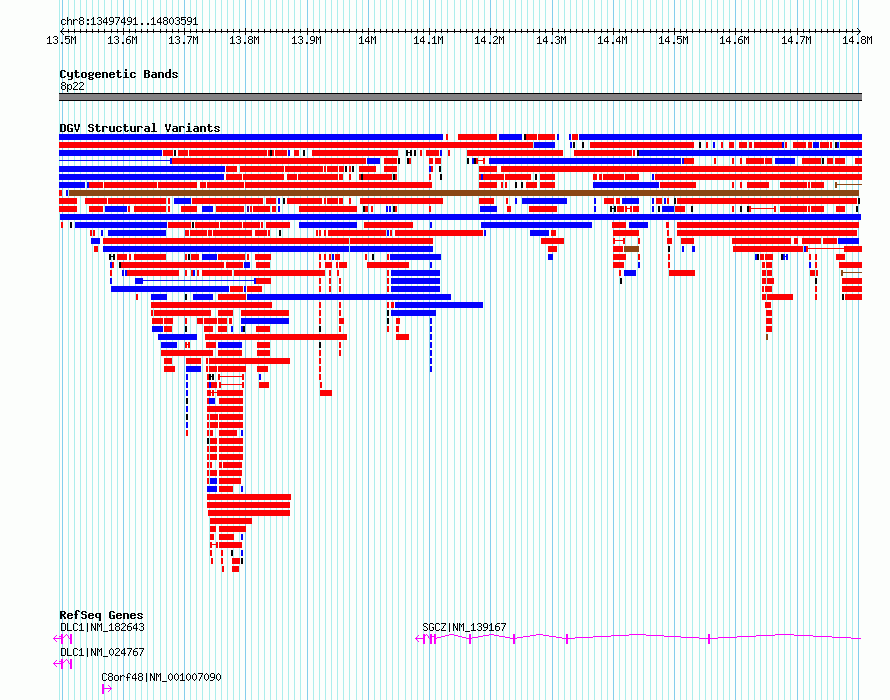Click the 14.8M ruler label
Screen dimensions: 890x700
pyautogui.click(x=857, y=40)
